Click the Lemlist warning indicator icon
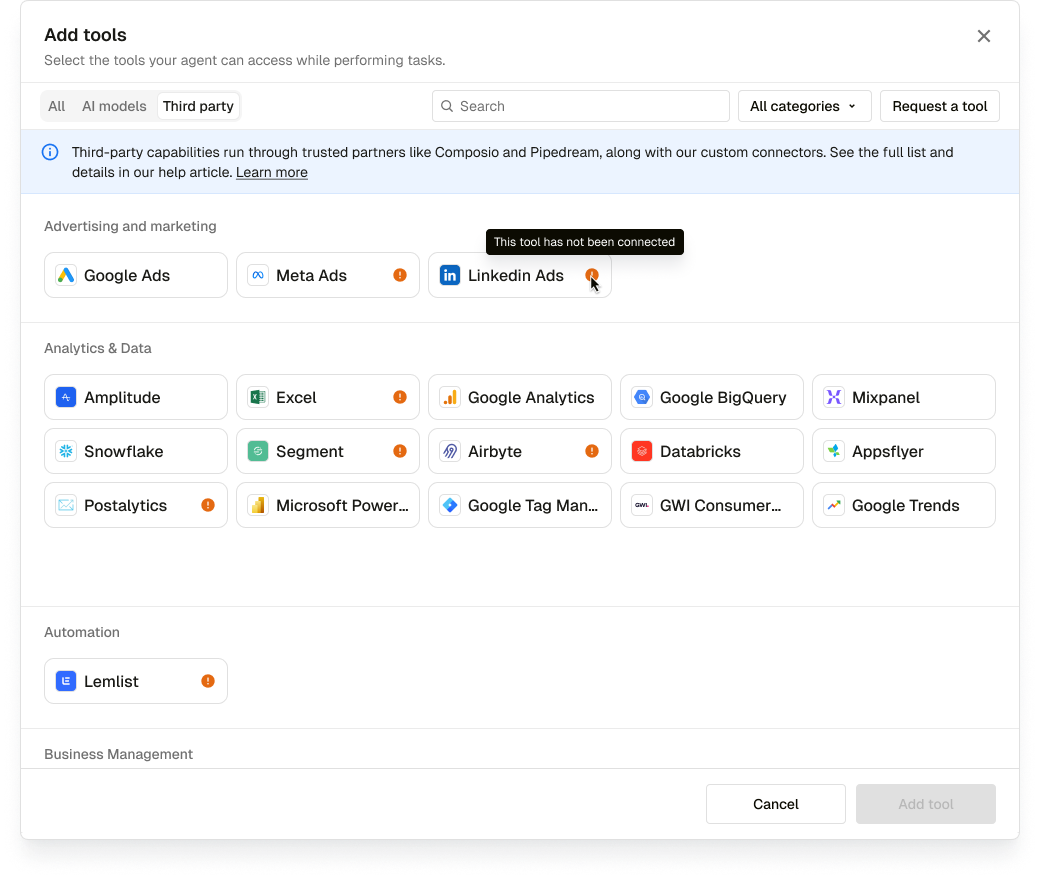The image size is (1040, 880). (208, 681)
